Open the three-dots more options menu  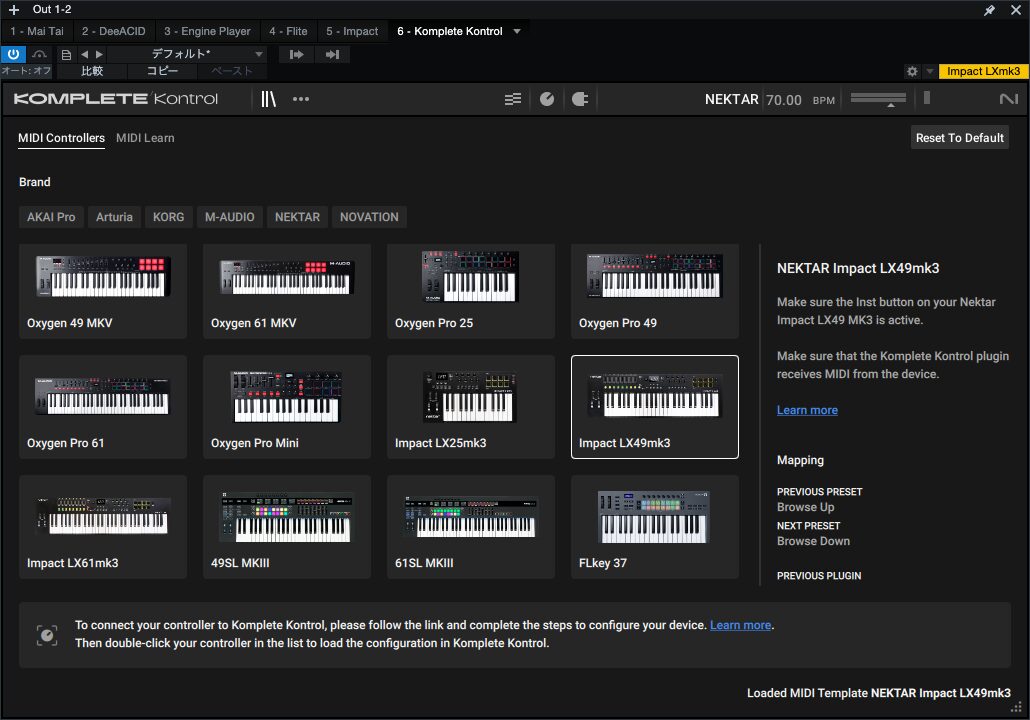(301, 99)
